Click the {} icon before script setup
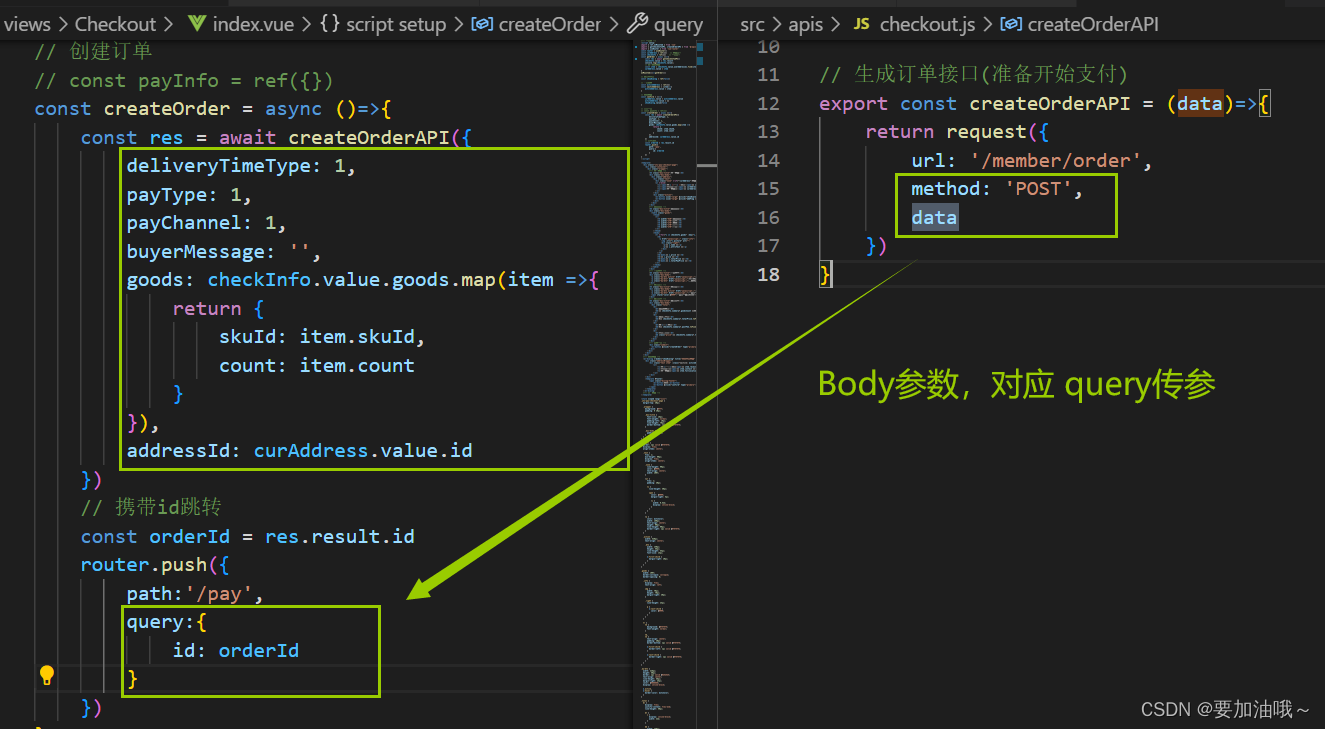The image size is (1325, 729). click(330, 24)
